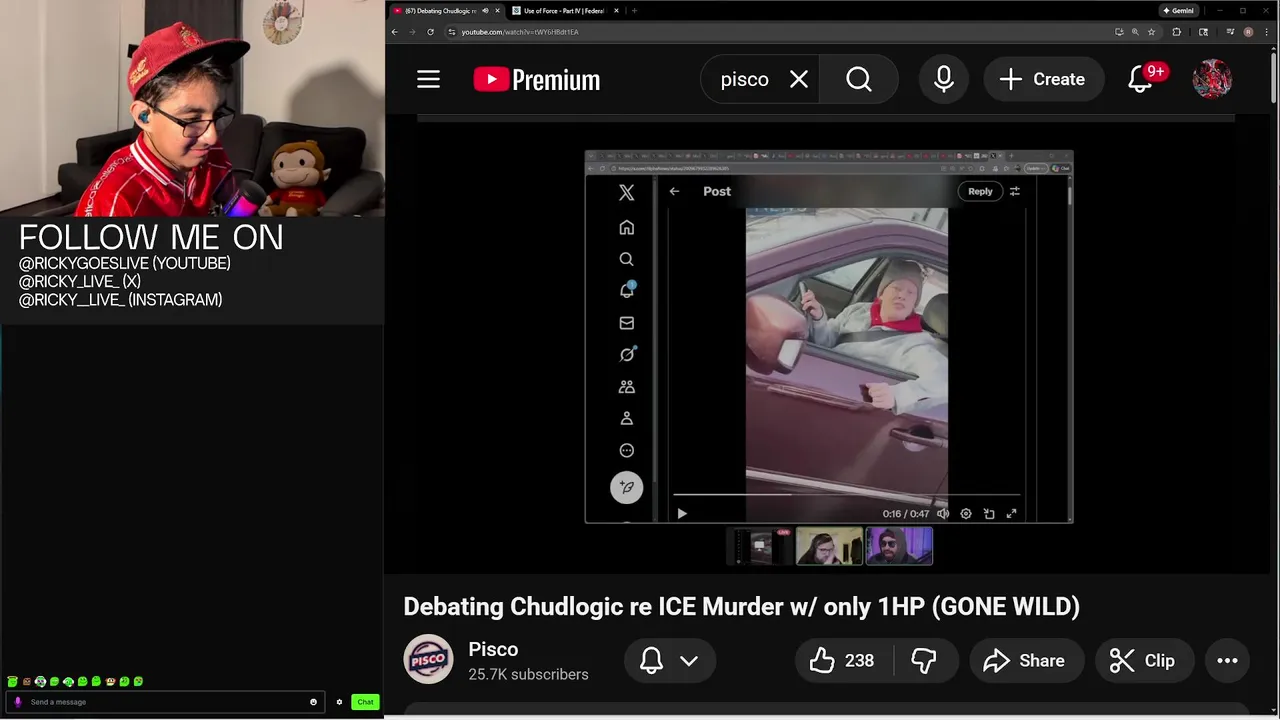This screenshot has height=720, width=1280.
Task: Open Profile icon in X sidebar
Action: pos(626,418)
